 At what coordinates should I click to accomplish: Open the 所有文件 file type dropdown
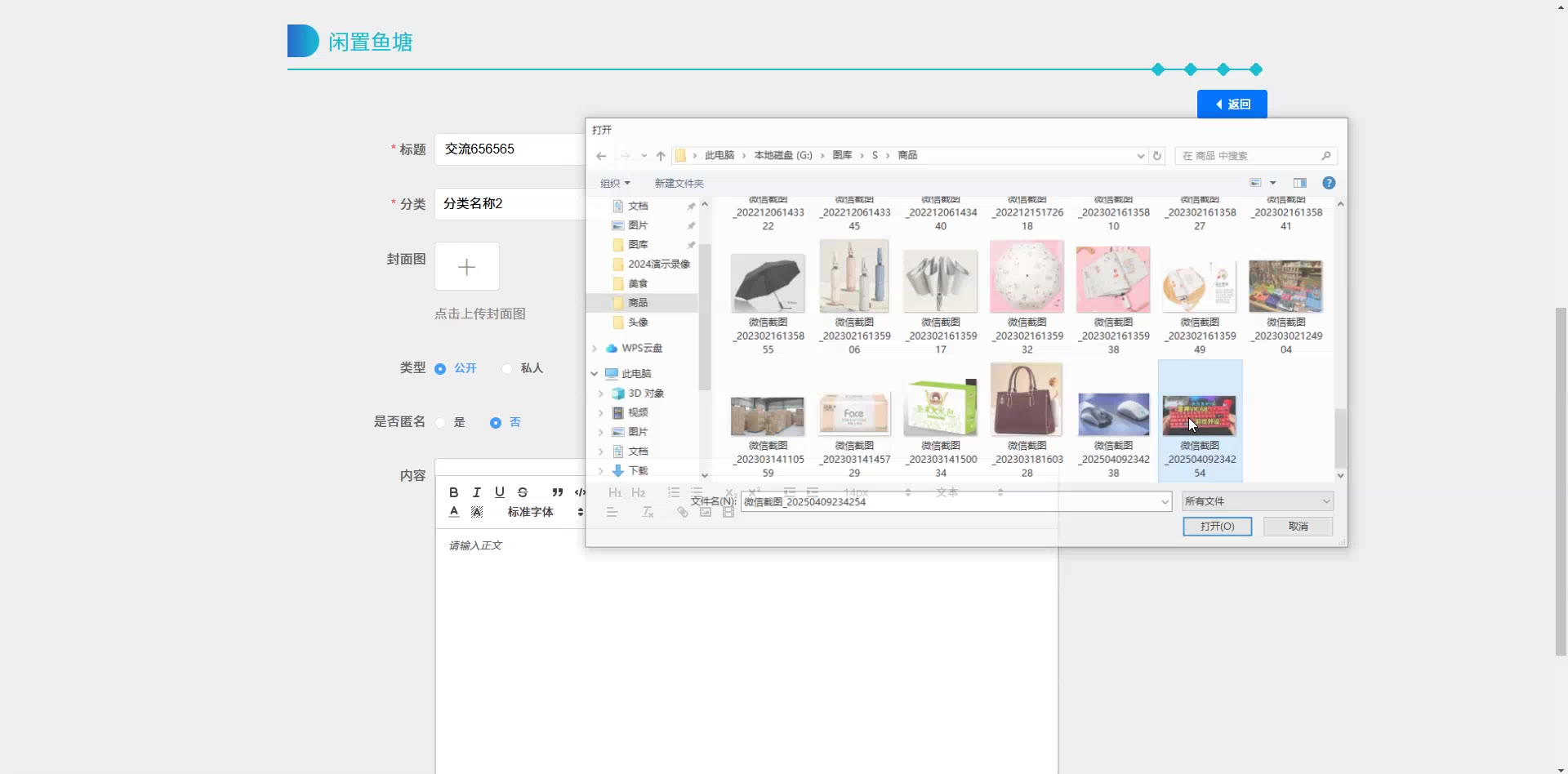pyautogui.click(x=1257, y=501)
